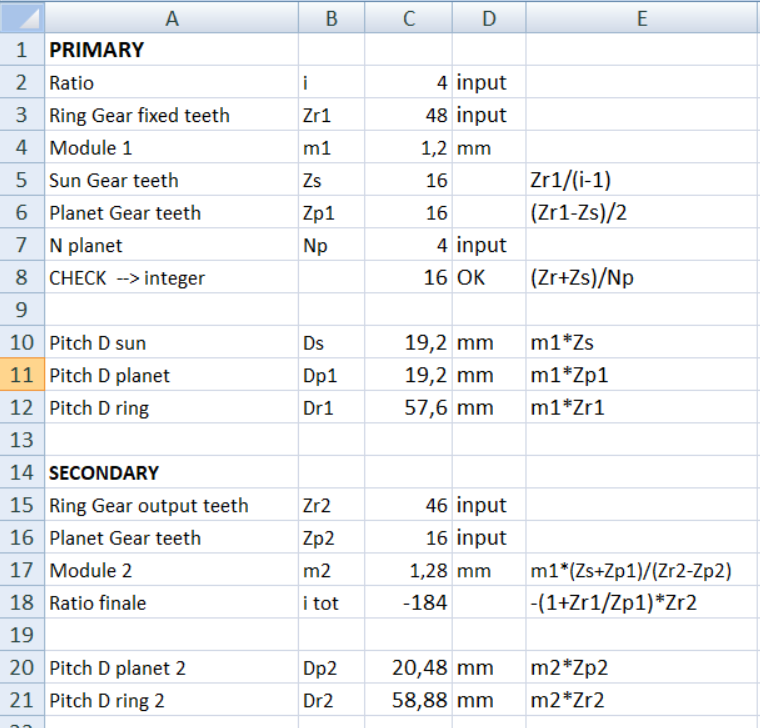
Task: Click the column E header
Action: click(641, 17)
